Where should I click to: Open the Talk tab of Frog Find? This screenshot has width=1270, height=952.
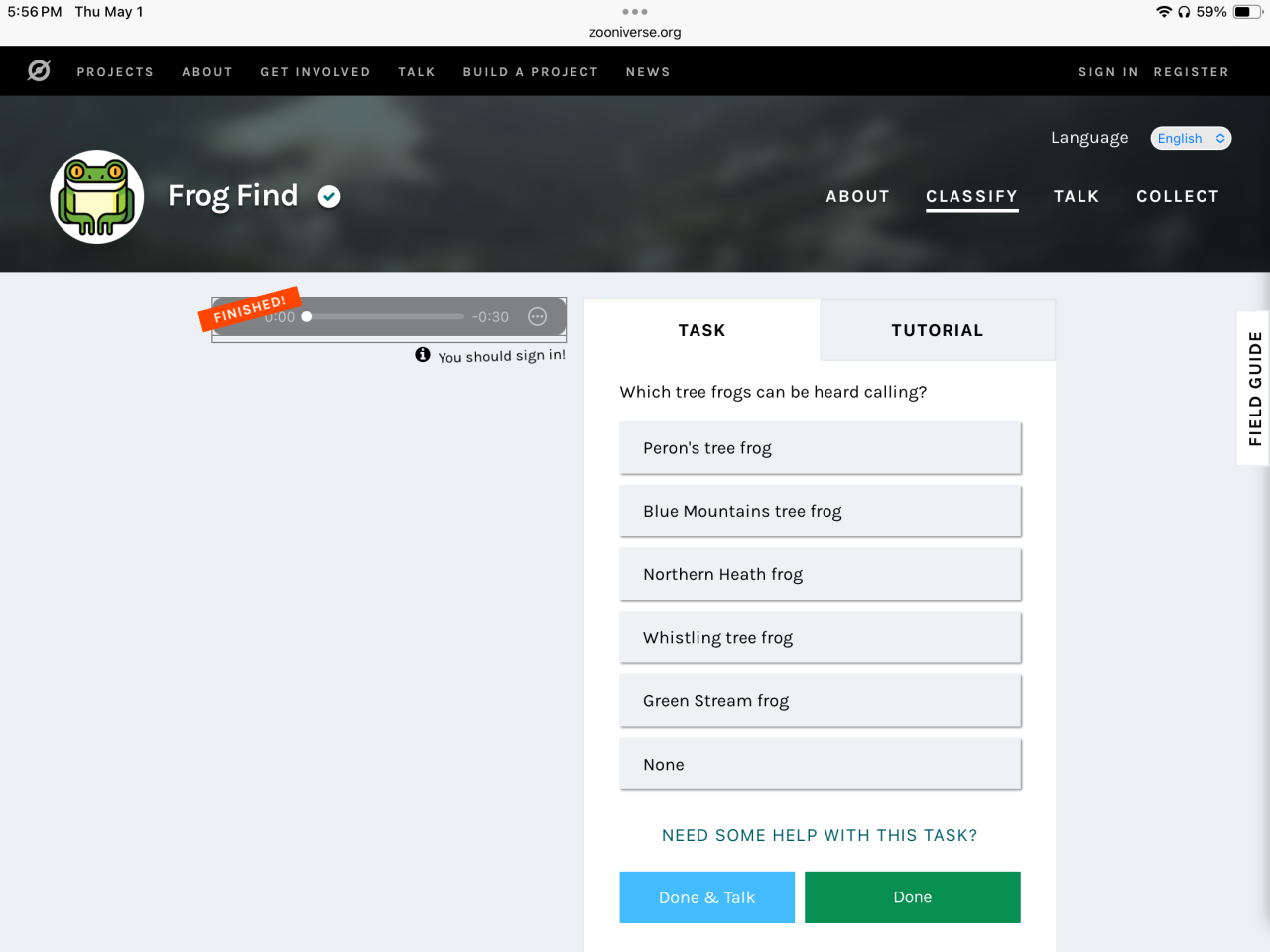(x=1077, y=196)
